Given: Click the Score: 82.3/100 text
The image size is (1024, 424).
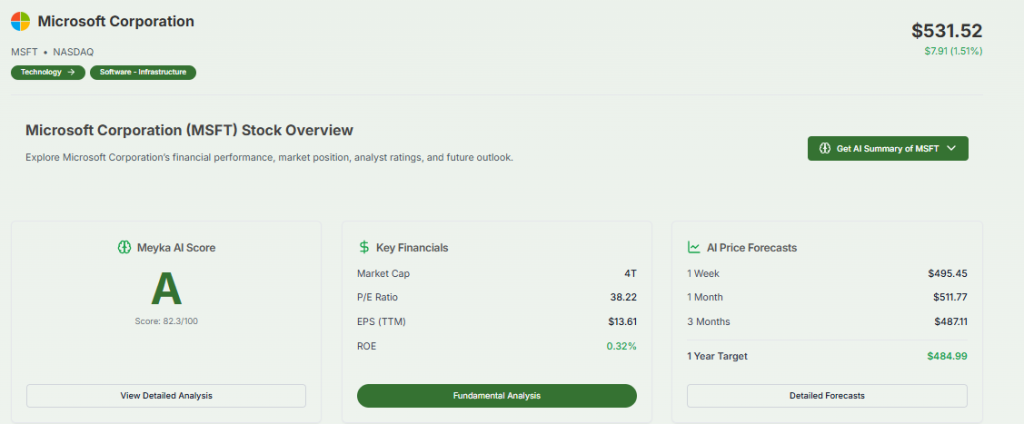Looking at the screenshot, I should (166, 321).
